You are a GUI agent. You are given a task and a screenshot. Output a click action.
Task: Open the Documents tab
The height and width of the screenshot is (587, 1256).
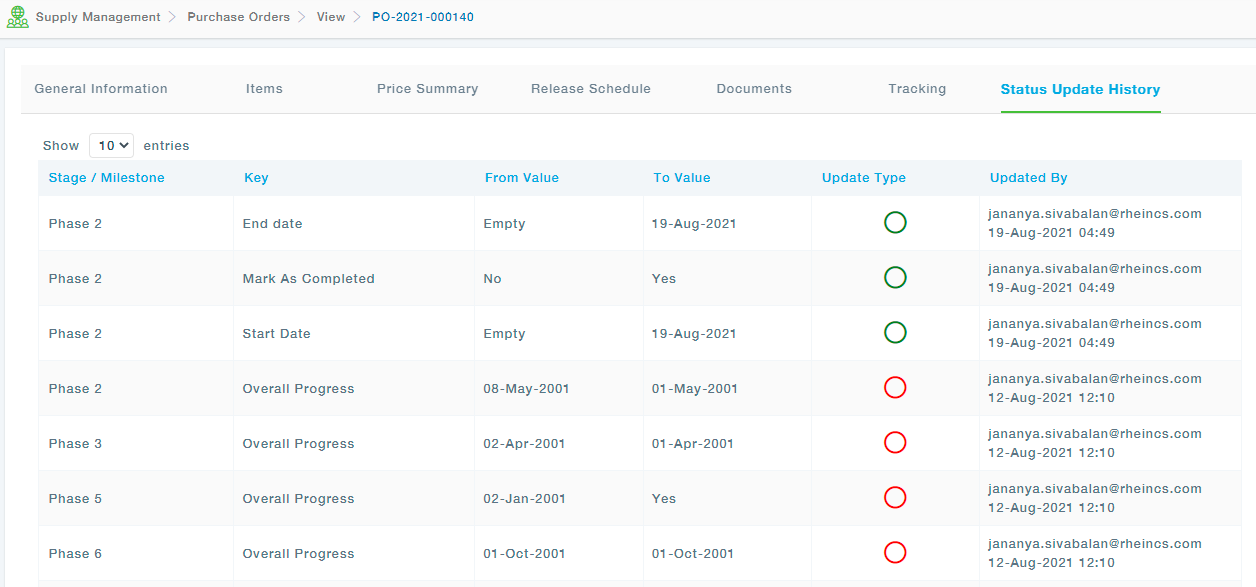(x=754, y=89)
